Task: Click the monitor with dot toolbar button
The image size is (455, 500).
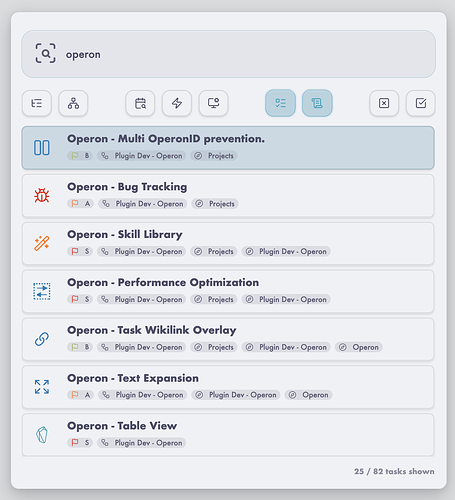Action: tap(213, 103)
